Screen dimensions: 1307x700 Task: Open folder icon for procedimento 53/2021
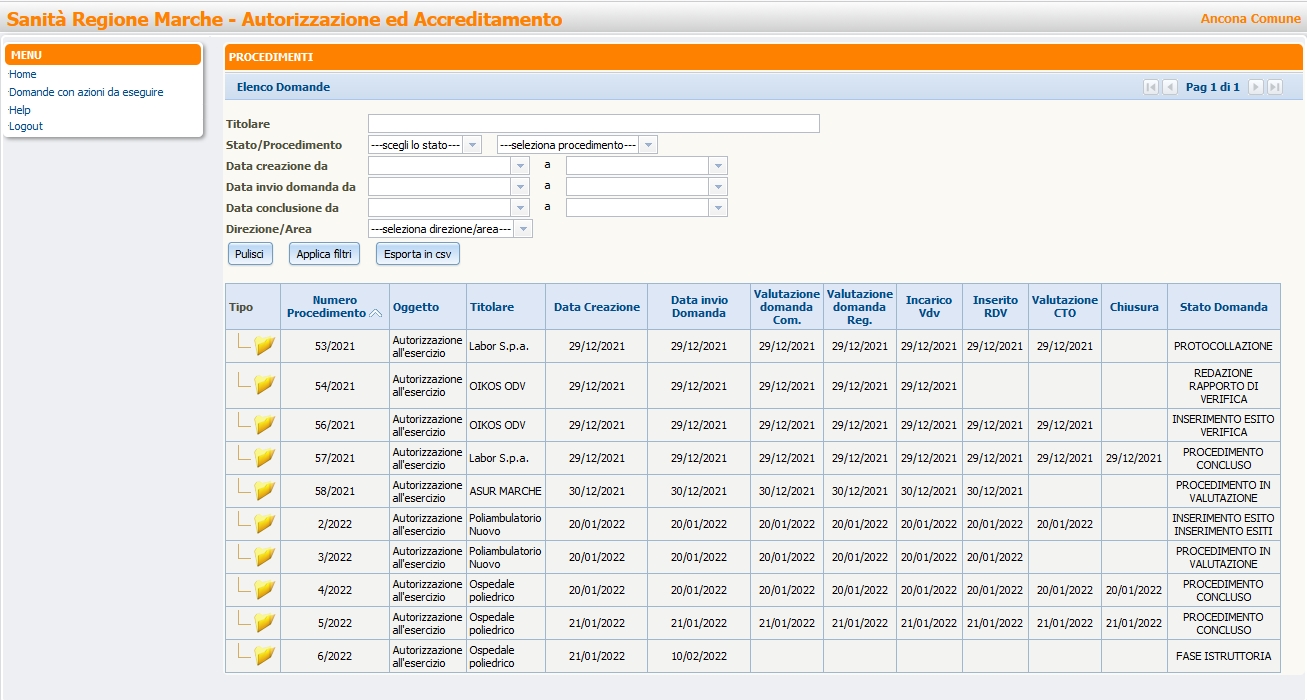pos(264,346)
